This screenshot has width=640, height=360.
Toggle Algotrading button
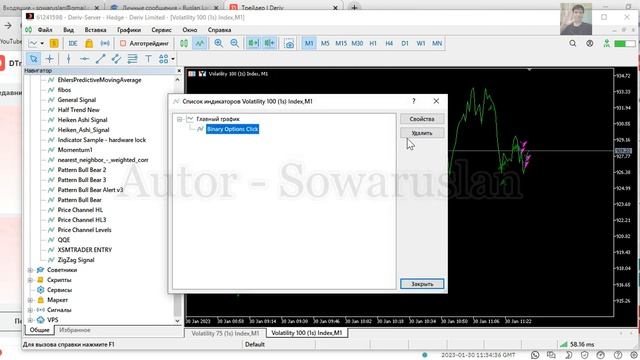[144, 43]
